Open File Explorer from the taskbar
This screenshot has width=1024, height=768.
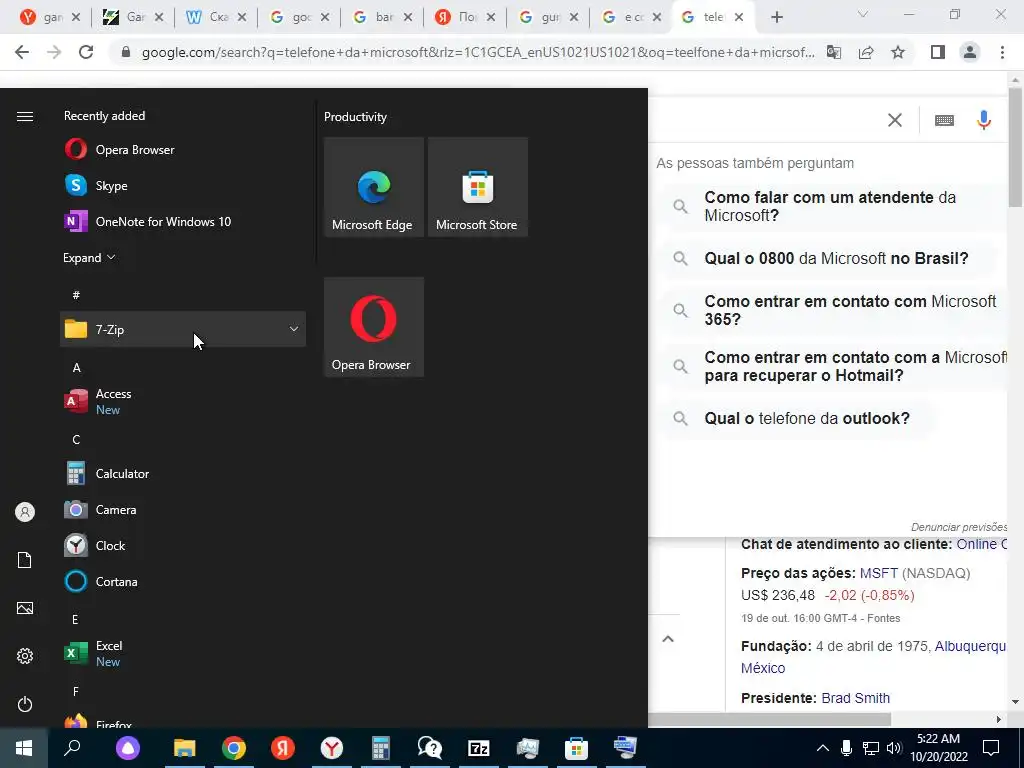[x=185, y=748]
